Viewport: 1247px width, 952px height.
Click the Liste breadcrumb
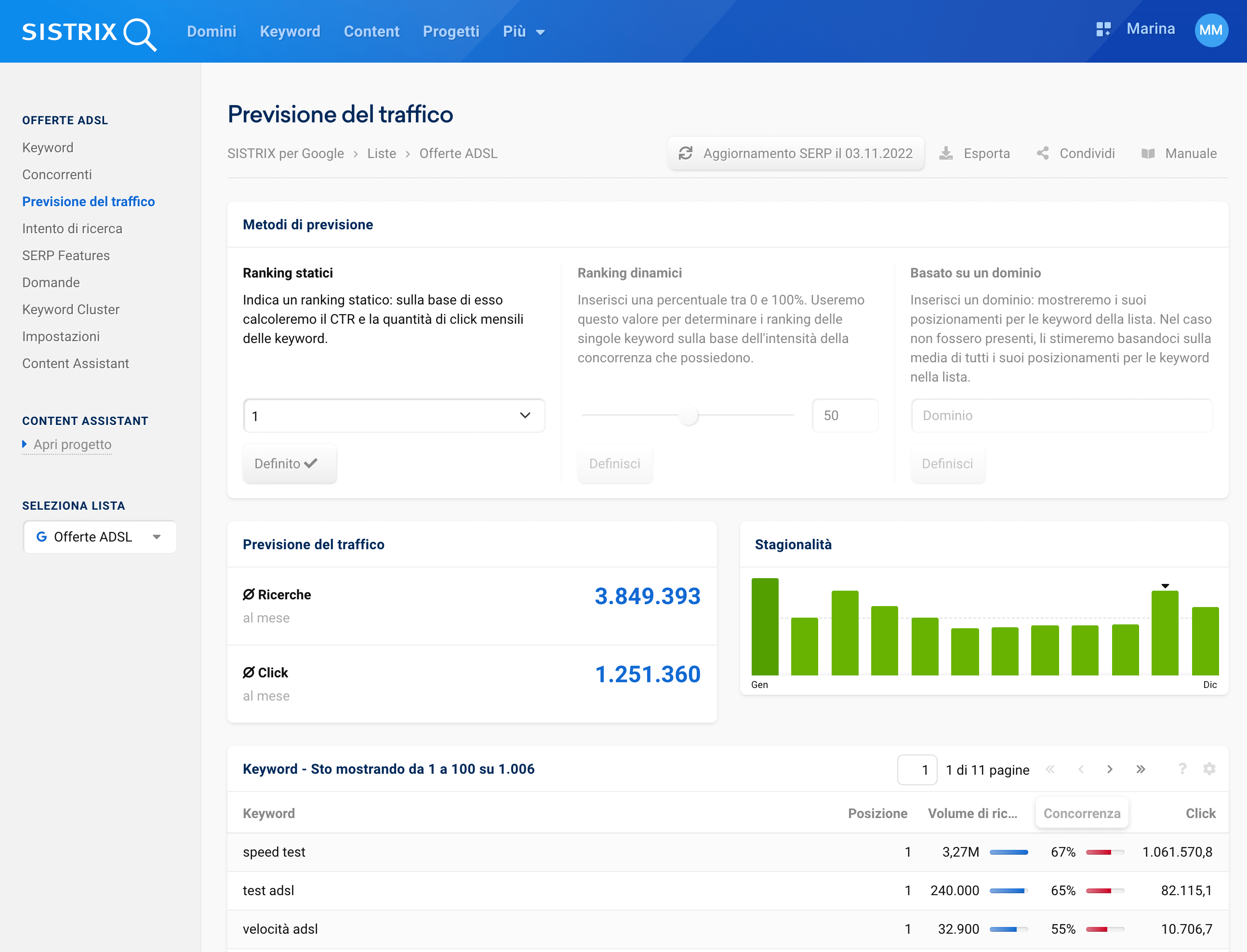pos(382,154)
